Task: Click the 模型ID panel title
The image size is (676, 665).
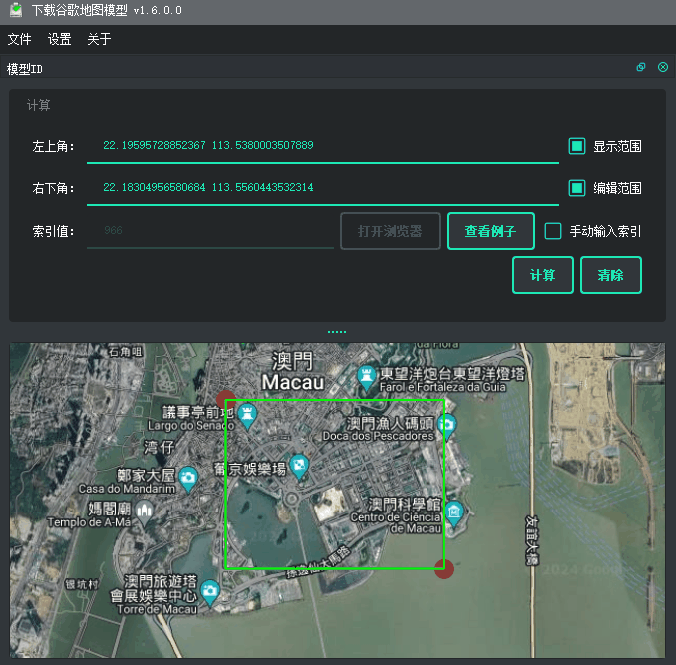Action: pyautogui.click(x=25, y=69)
